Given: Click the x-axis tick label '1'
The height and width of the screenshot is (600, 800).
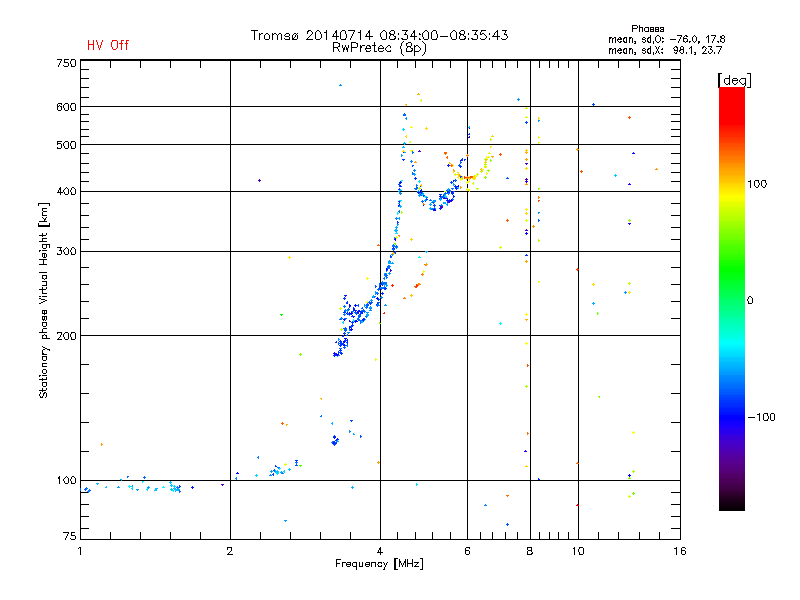Looking at the screenshot, I should 80,551.
